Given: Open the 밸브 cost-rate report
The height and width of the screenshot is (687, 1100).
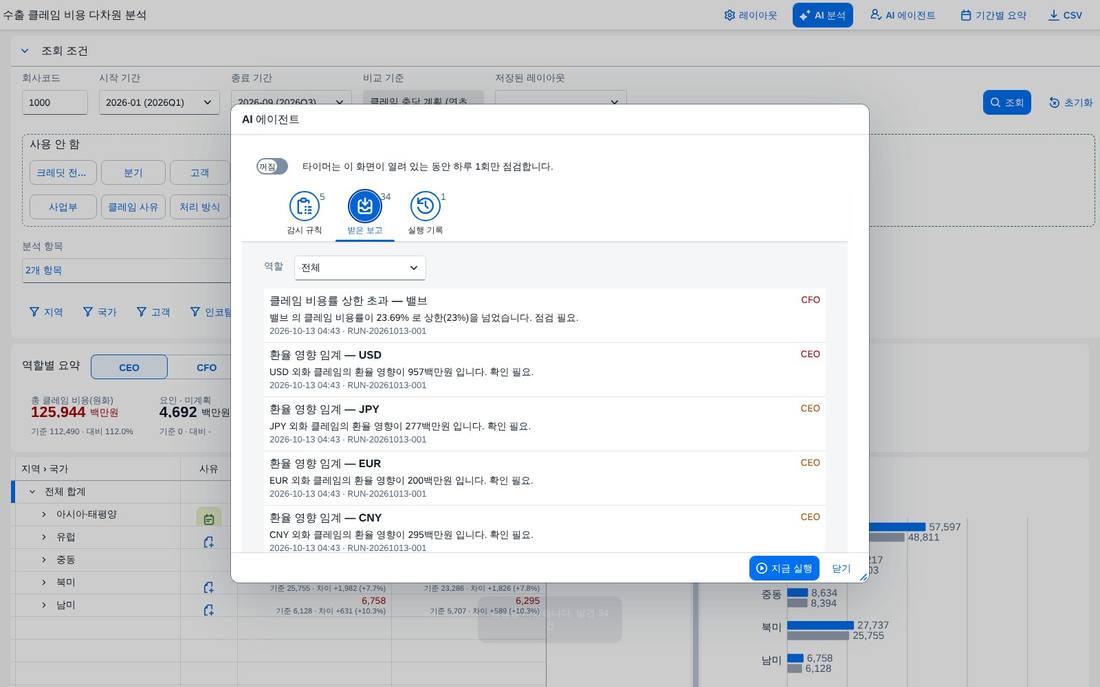Looking at the screenshot, I should 544,315.
